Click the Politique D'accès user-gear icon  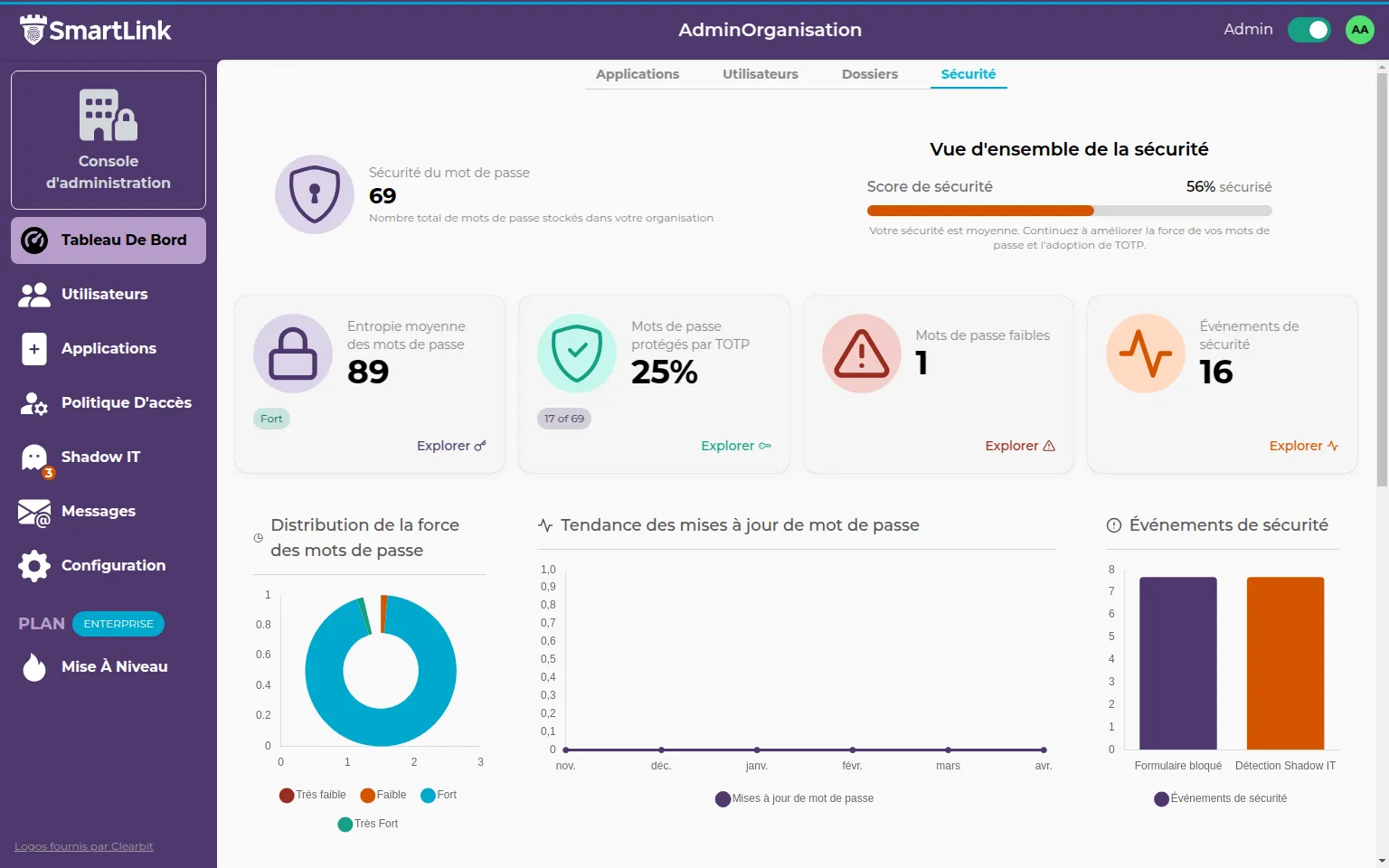(x=34, y=403)
